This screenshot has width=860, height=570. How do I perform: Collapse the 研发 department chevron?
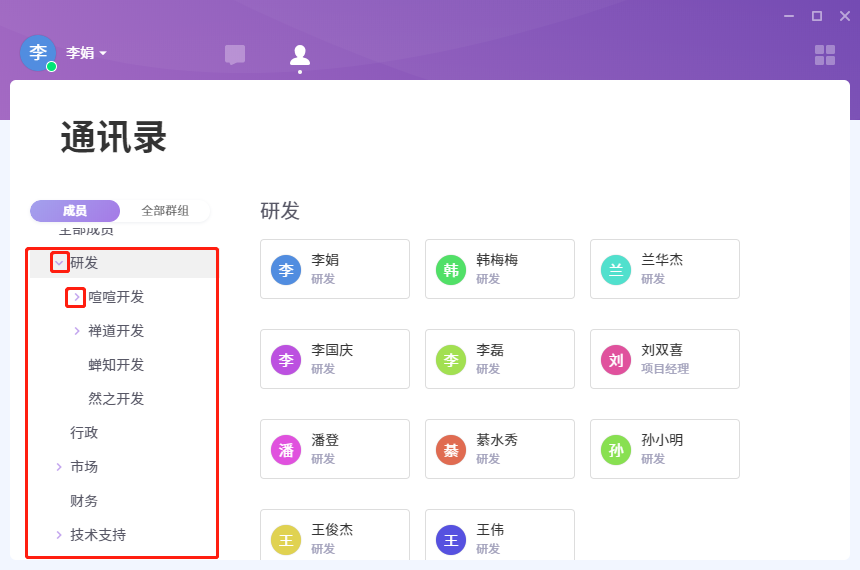(59, 263)
